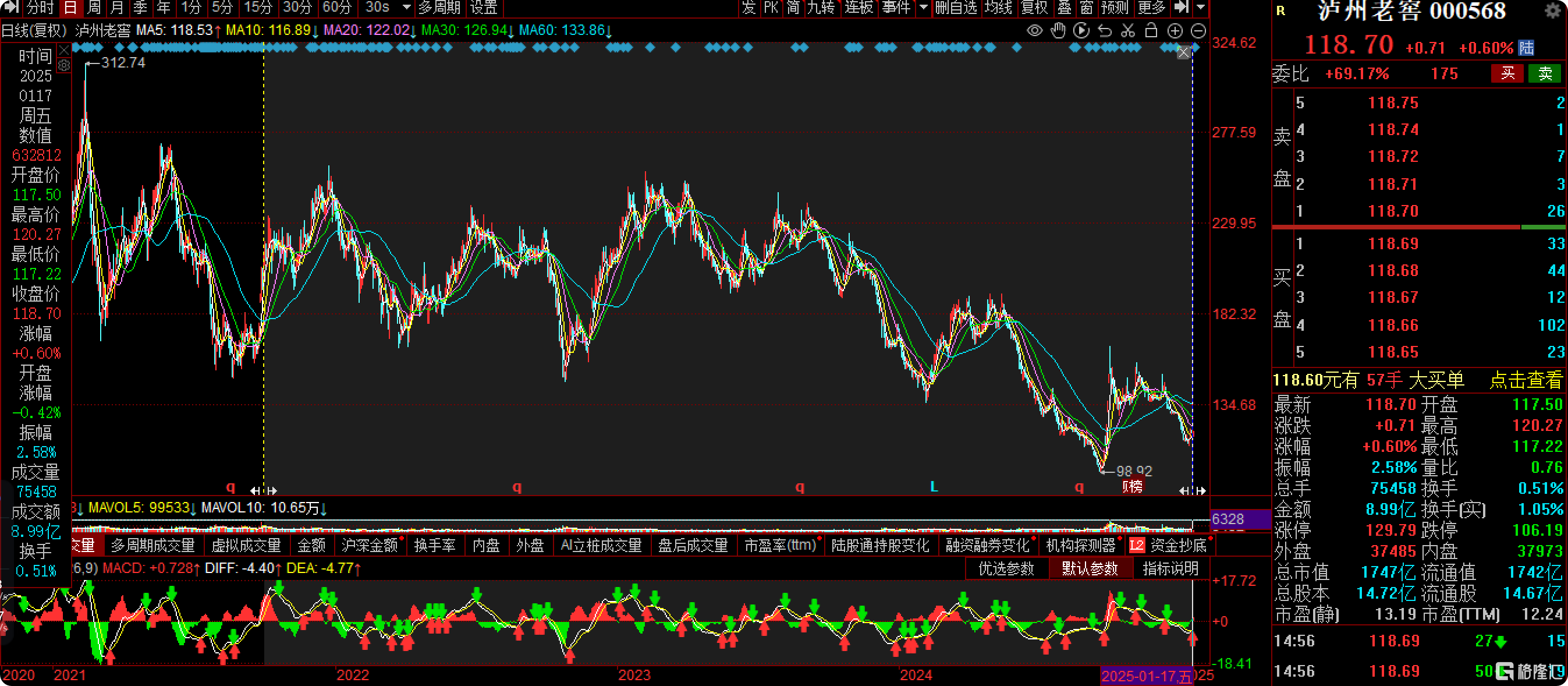Image resolution: width=1568 pixels, height=686 pixels.
Task: Click the 预测 forecast button
Action: click(x=1115, y=8)
